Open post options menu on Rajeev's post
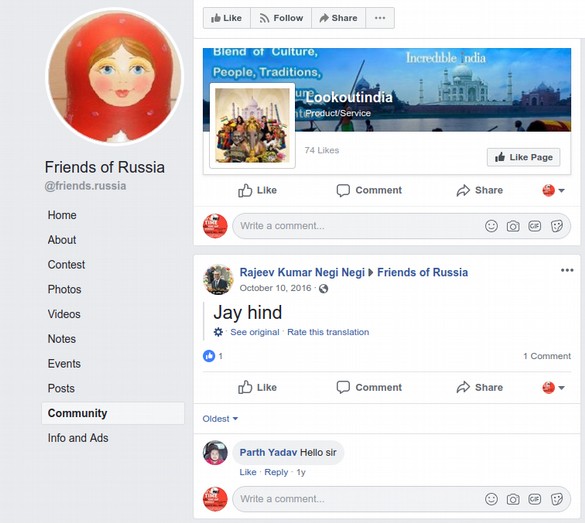This screenshot has width=585, height=523. 567,270
